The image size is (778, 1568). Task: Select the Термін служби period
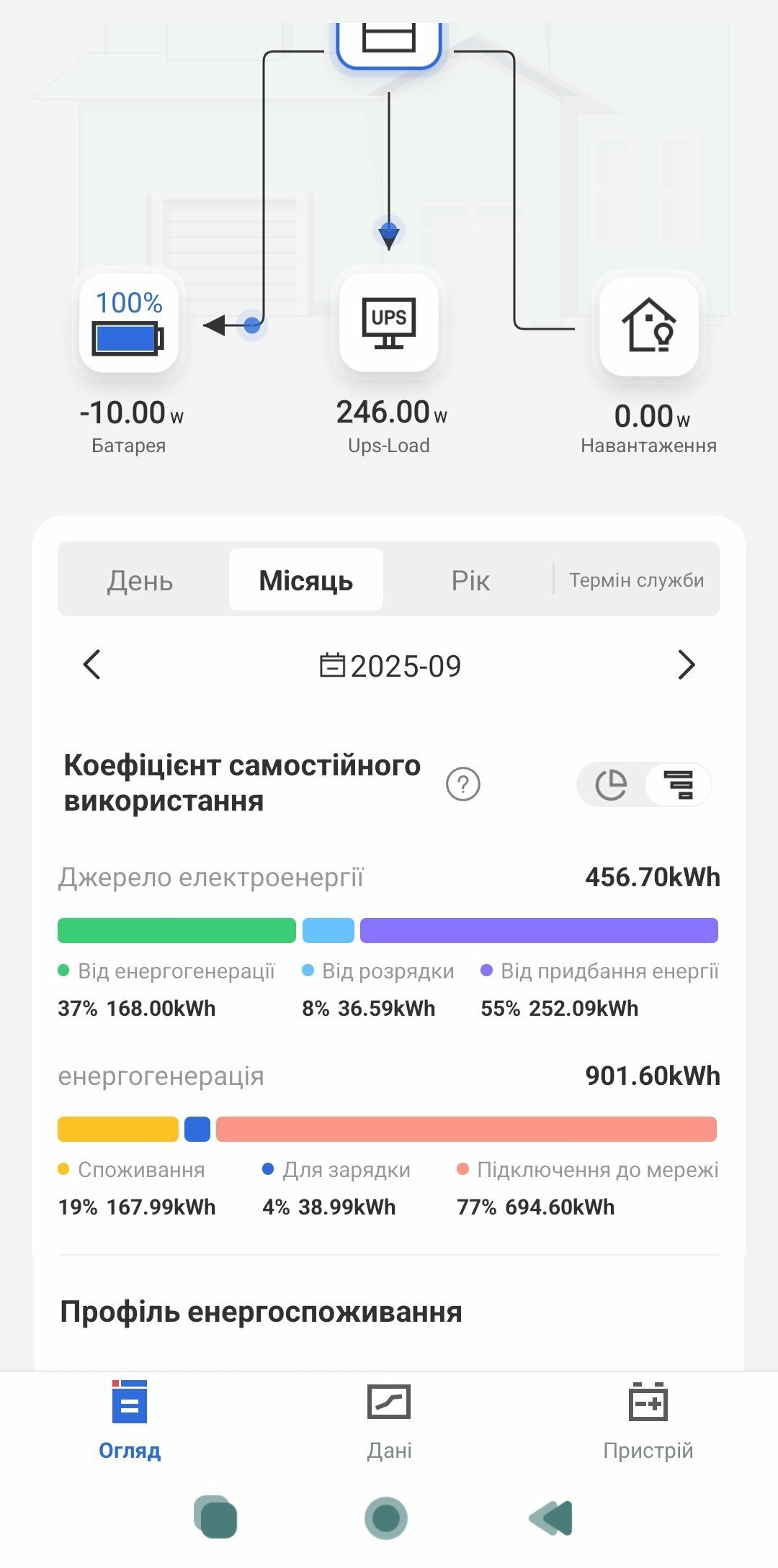pos(637,580)
